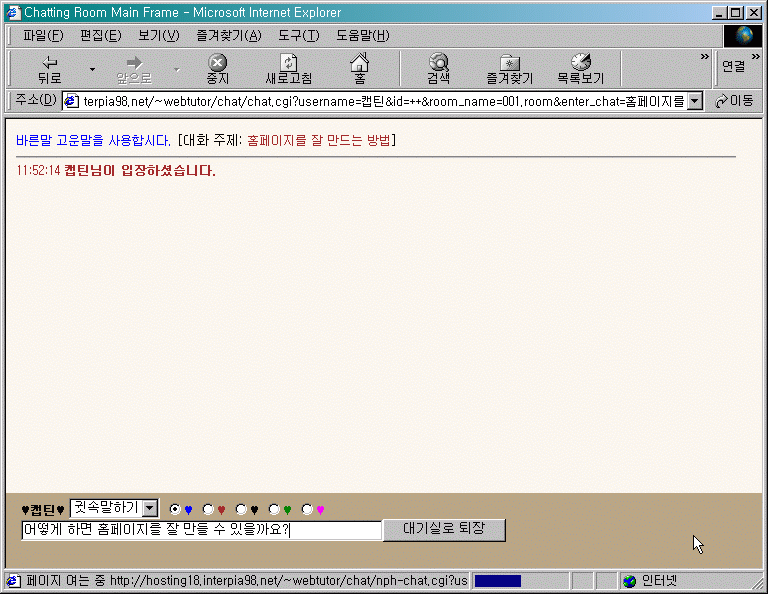Maximize the Internet Explorer window

click(736, 13)
